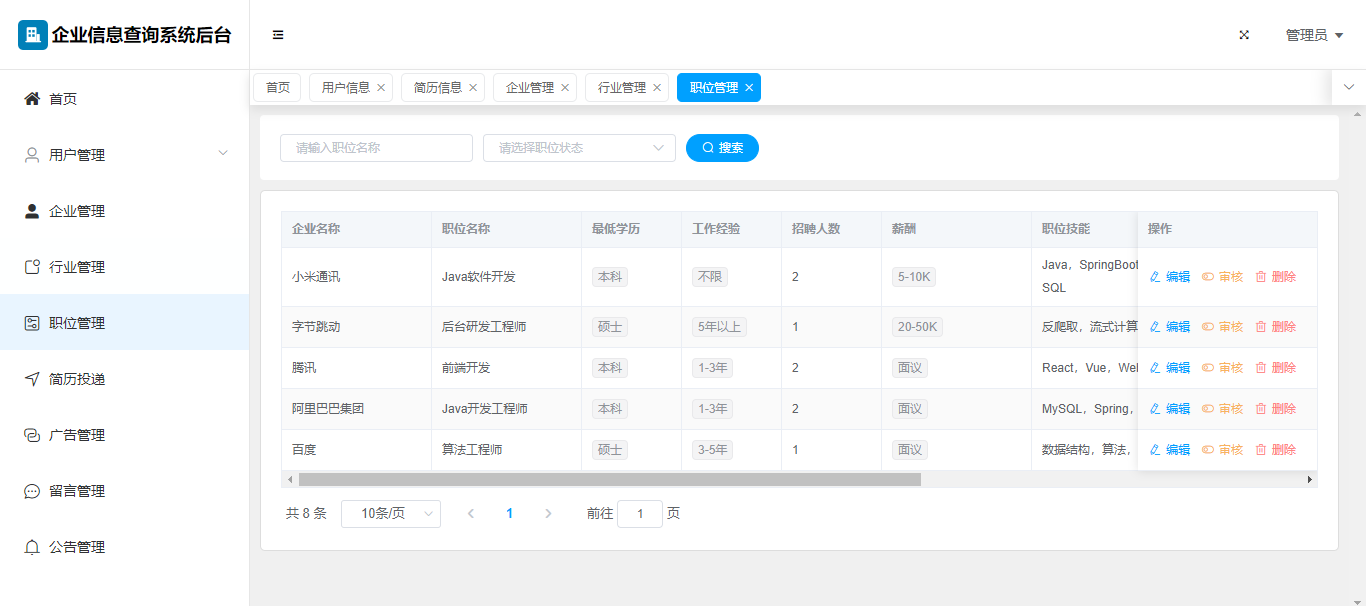Click 审核 for the 百度 row
Screen dimensions: 1366x606
pyautogui.click(x=1222, y=450)
